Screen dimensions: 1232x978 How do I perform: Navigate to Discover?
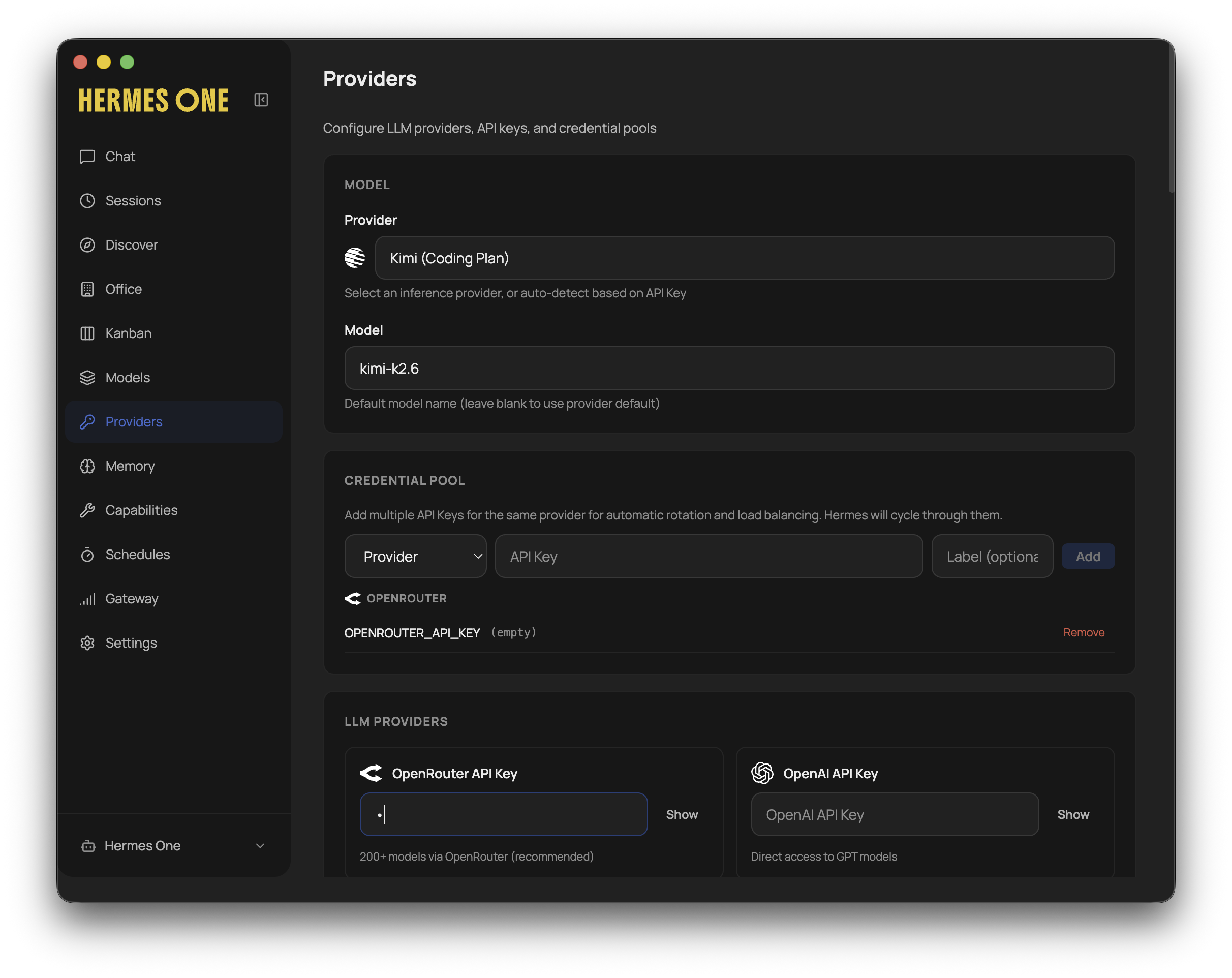(174, 245)
